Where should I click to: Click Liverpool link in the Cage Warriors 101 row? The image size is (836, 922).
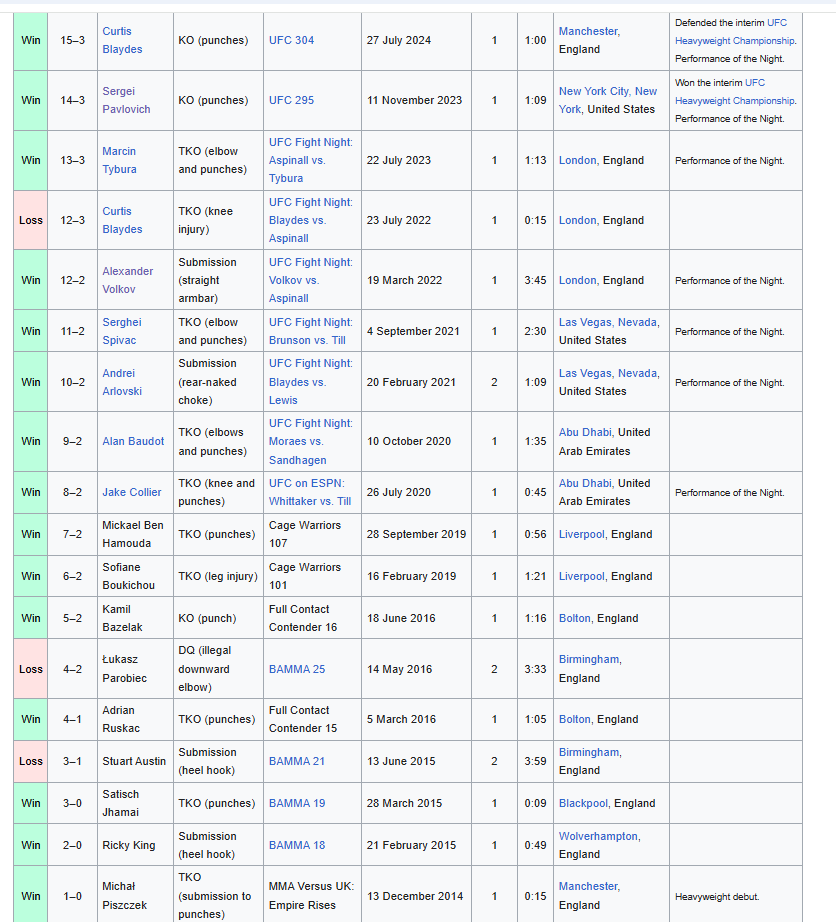(x=581, y=577)
